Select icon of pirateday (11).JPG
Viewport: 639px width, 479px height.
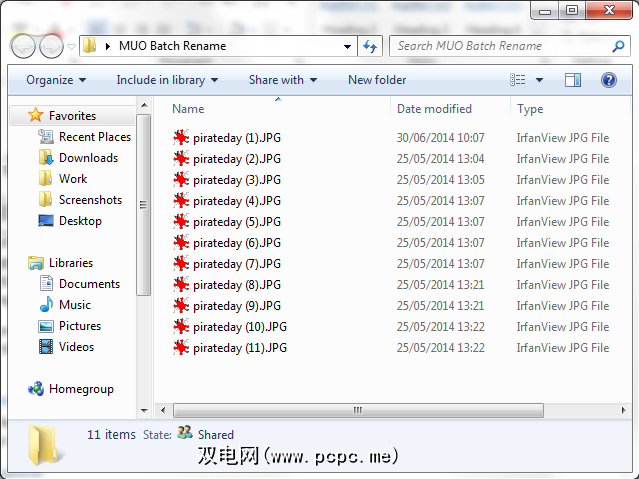[x=181, y=347]
